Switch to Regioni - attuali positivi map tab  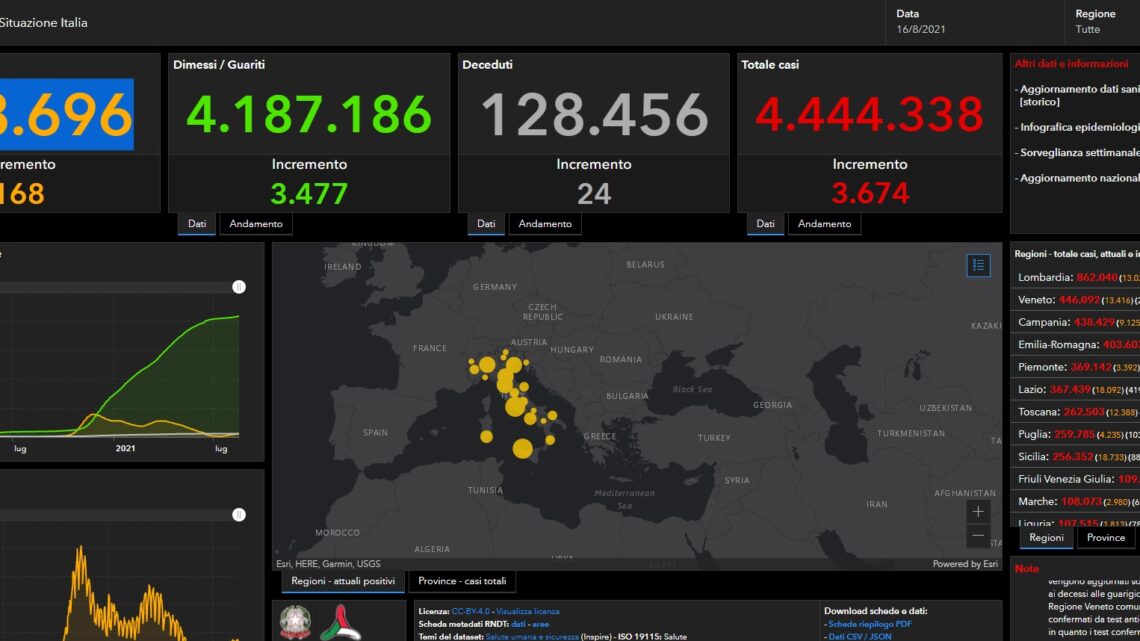click(x=342, y=581)
